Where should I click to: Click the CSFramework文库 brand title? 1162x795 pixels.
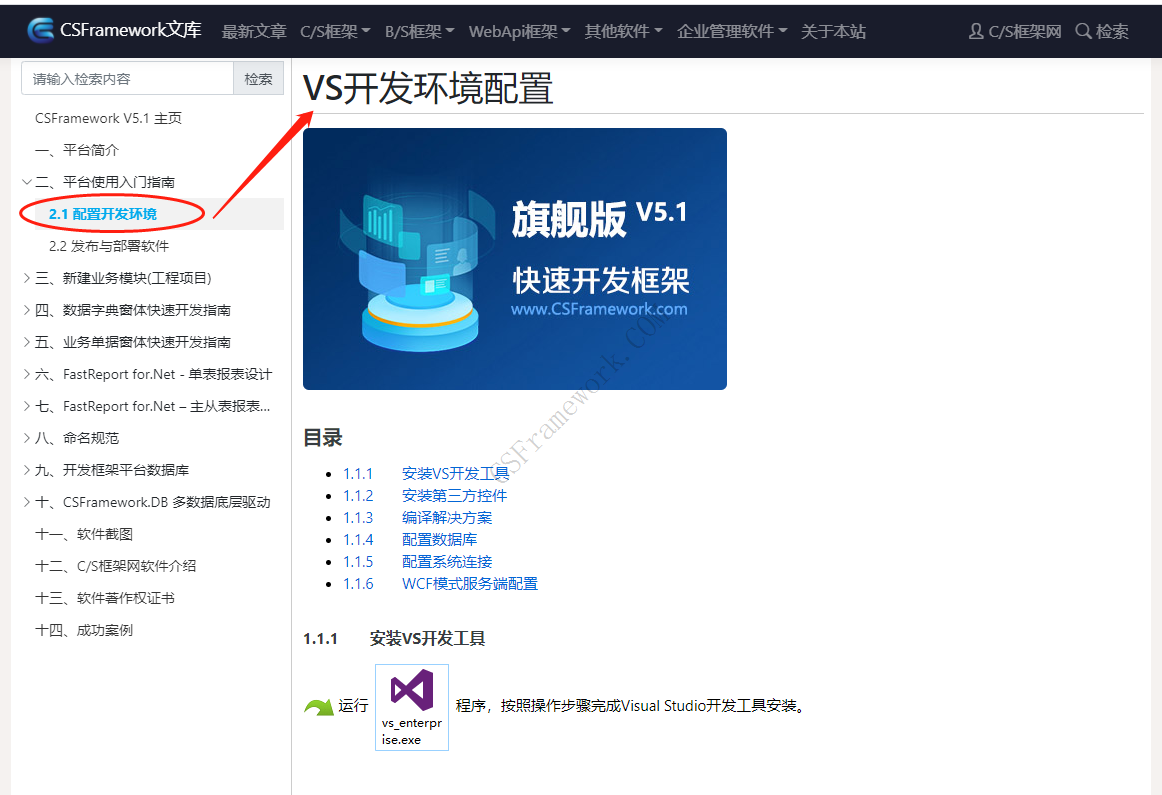(130, 30)
